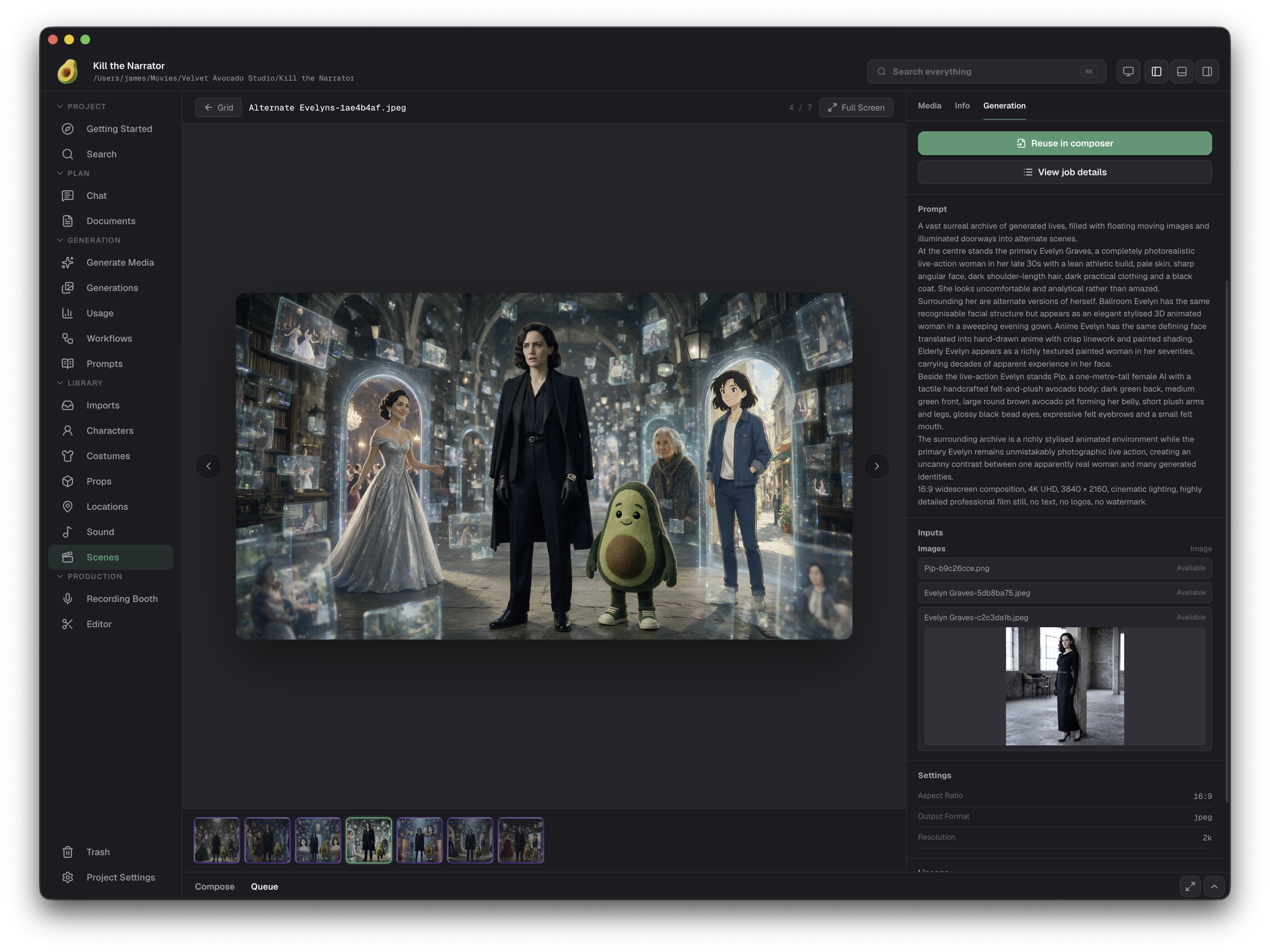Collapse the PROJECT section
The width and height of the screenshot is (1270, 952).
click(x=81, y=107)
